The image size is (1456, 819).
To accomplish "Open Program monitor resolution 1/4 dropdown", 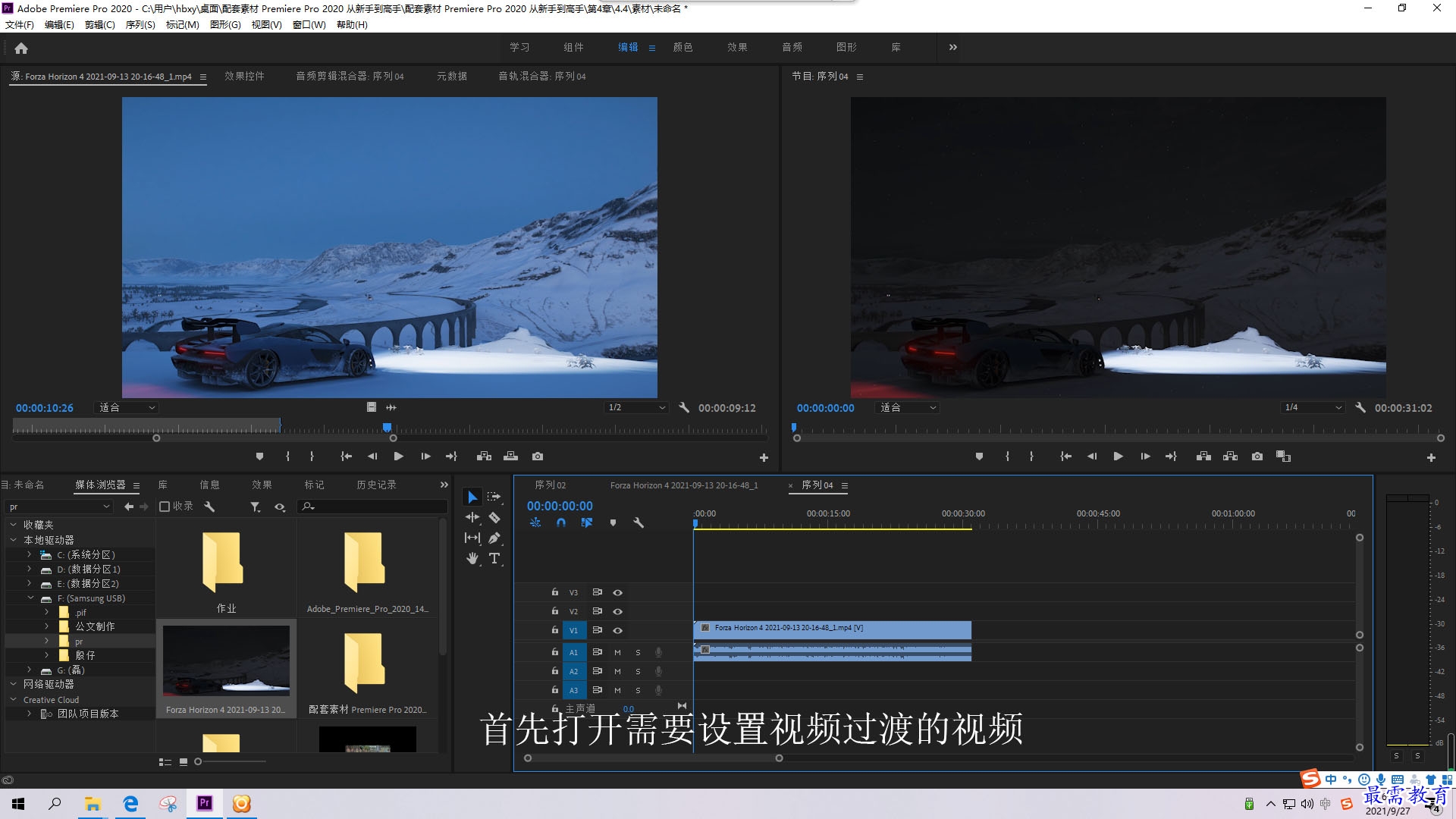I will tap(1313, 407).
